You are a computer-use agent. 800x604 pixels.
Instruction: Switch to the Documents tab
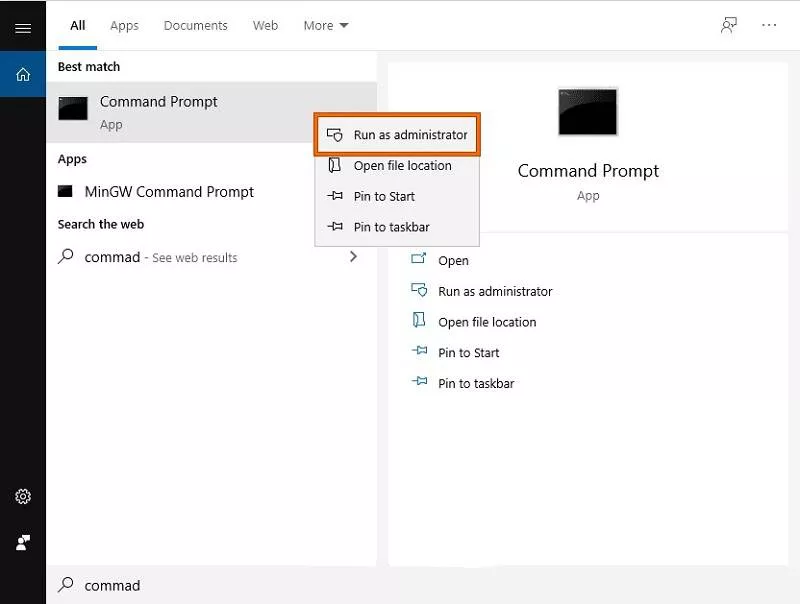click(195, 26)
